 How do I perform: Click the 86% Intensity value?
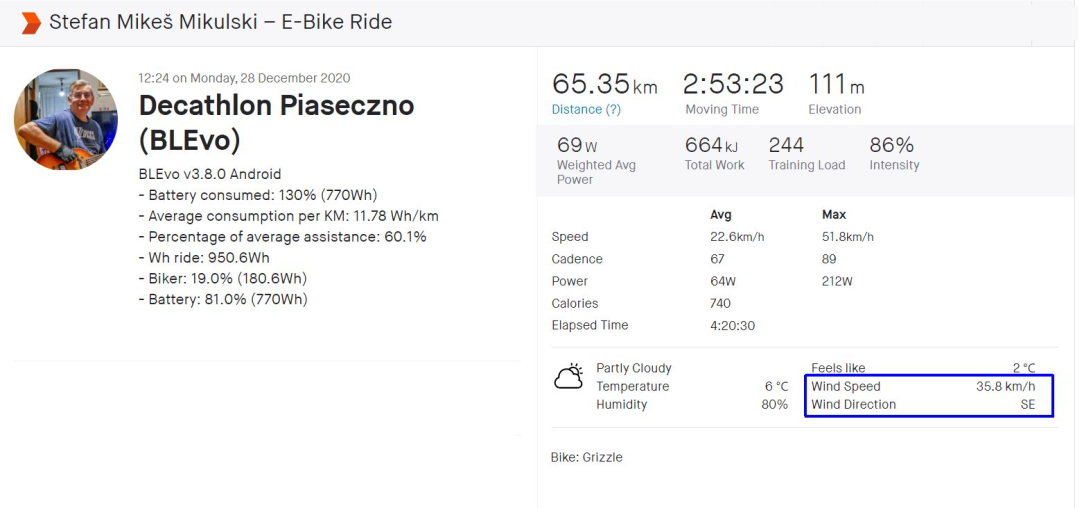click(892, 145)
